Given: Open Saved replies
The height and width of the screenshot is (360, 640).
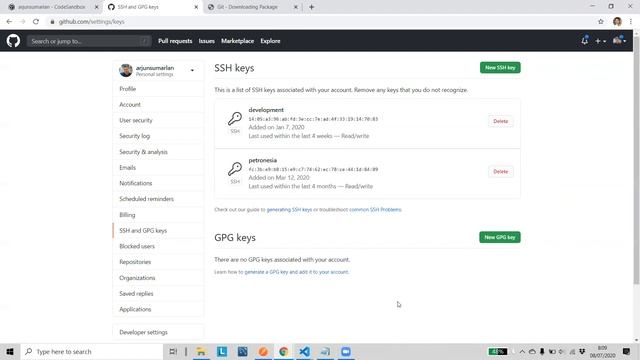Looking at the screenshot, I should (x=158, y=293).
